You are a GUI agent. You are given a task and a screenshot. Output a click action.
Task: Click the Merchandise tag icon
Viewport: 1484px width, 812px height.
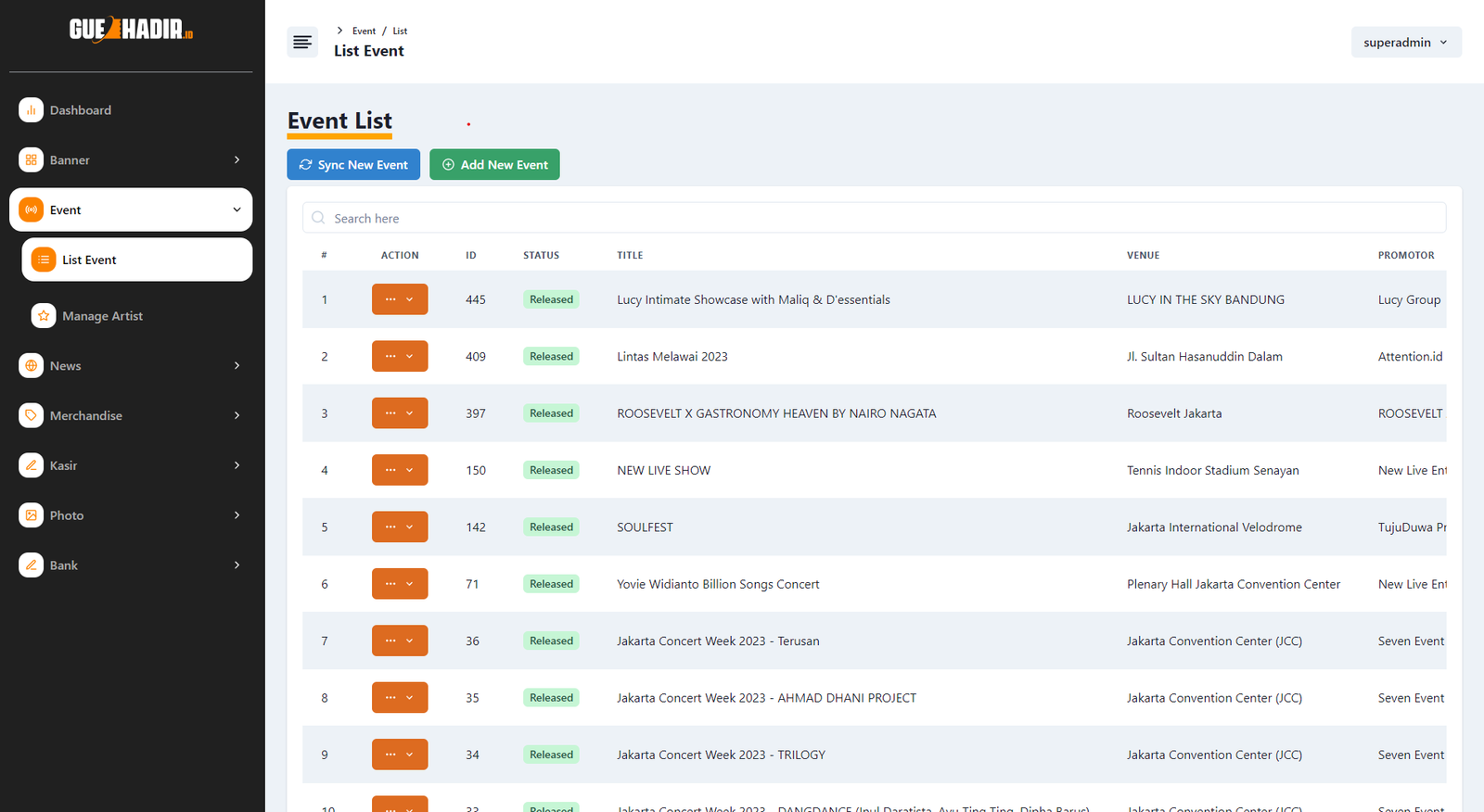click(31, 416)
